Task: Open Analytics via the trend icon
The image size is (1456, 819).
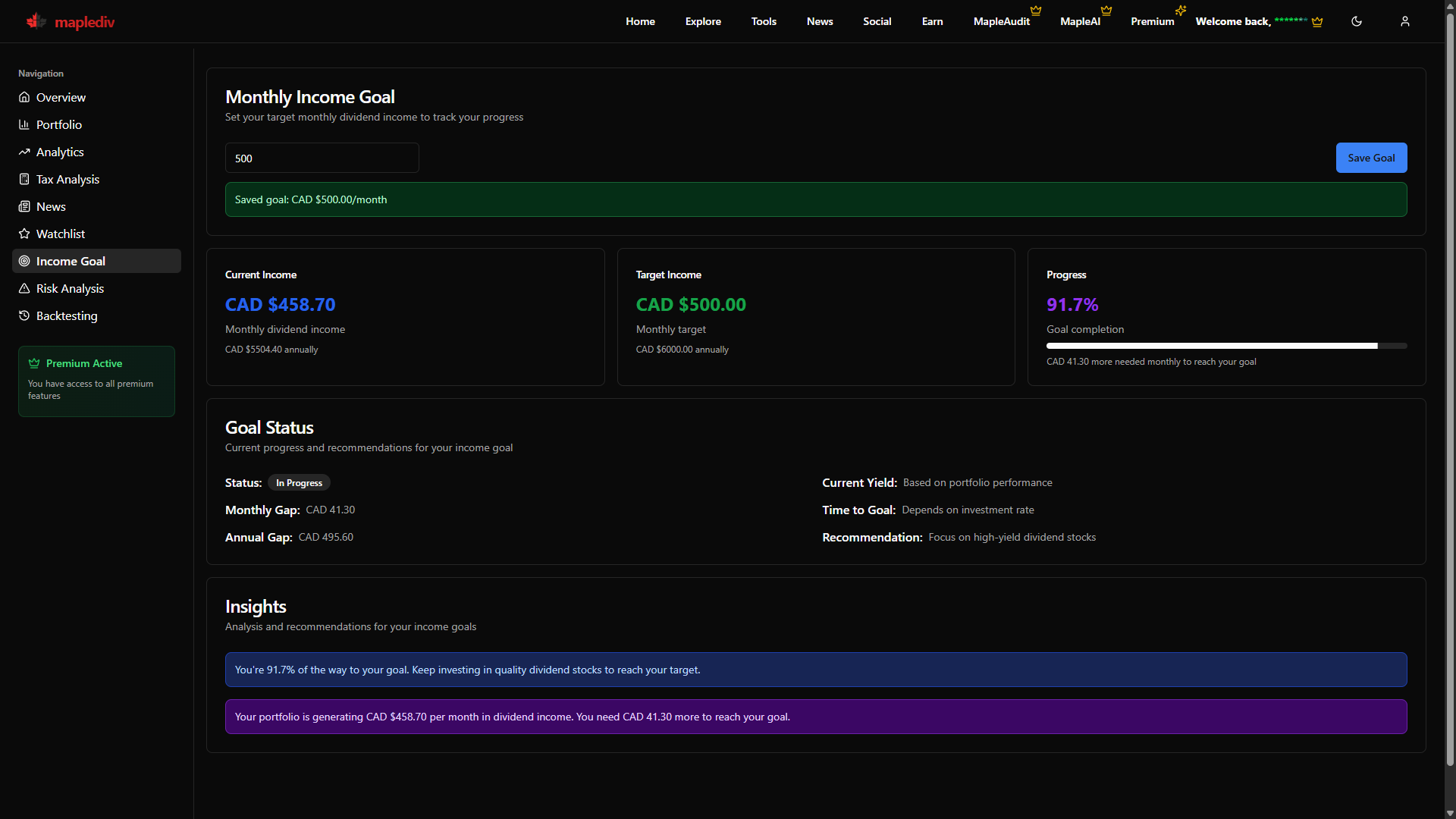Action: click(24, 152)
